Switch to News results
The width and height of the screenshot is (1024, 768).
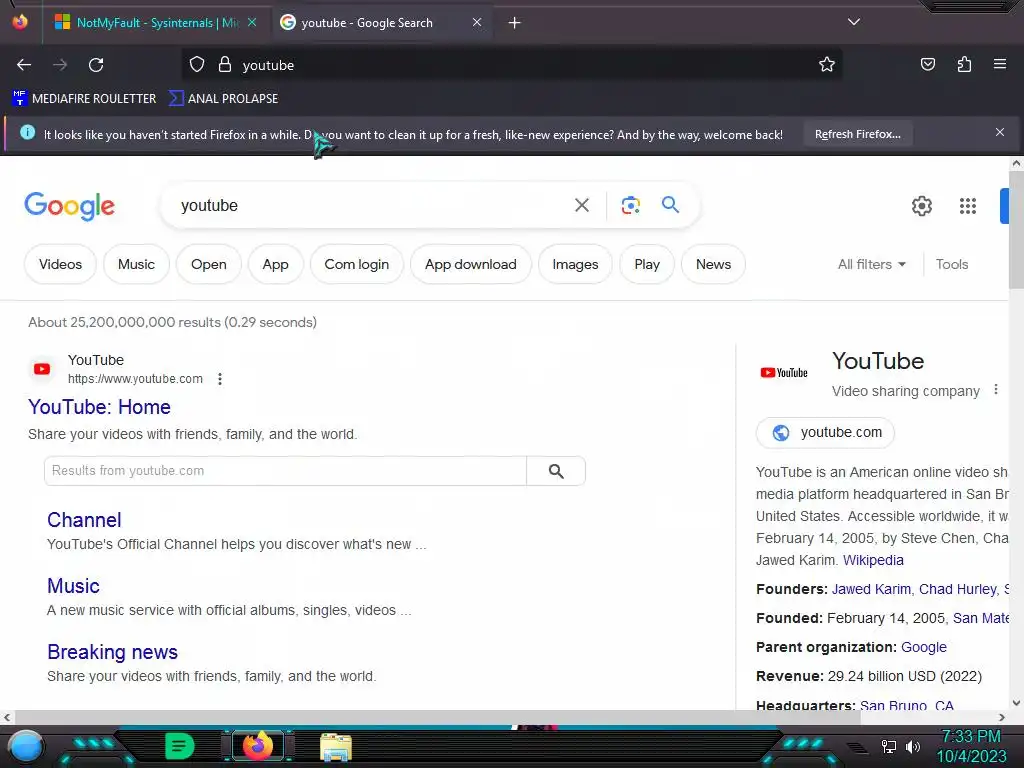tap(713, 264)
